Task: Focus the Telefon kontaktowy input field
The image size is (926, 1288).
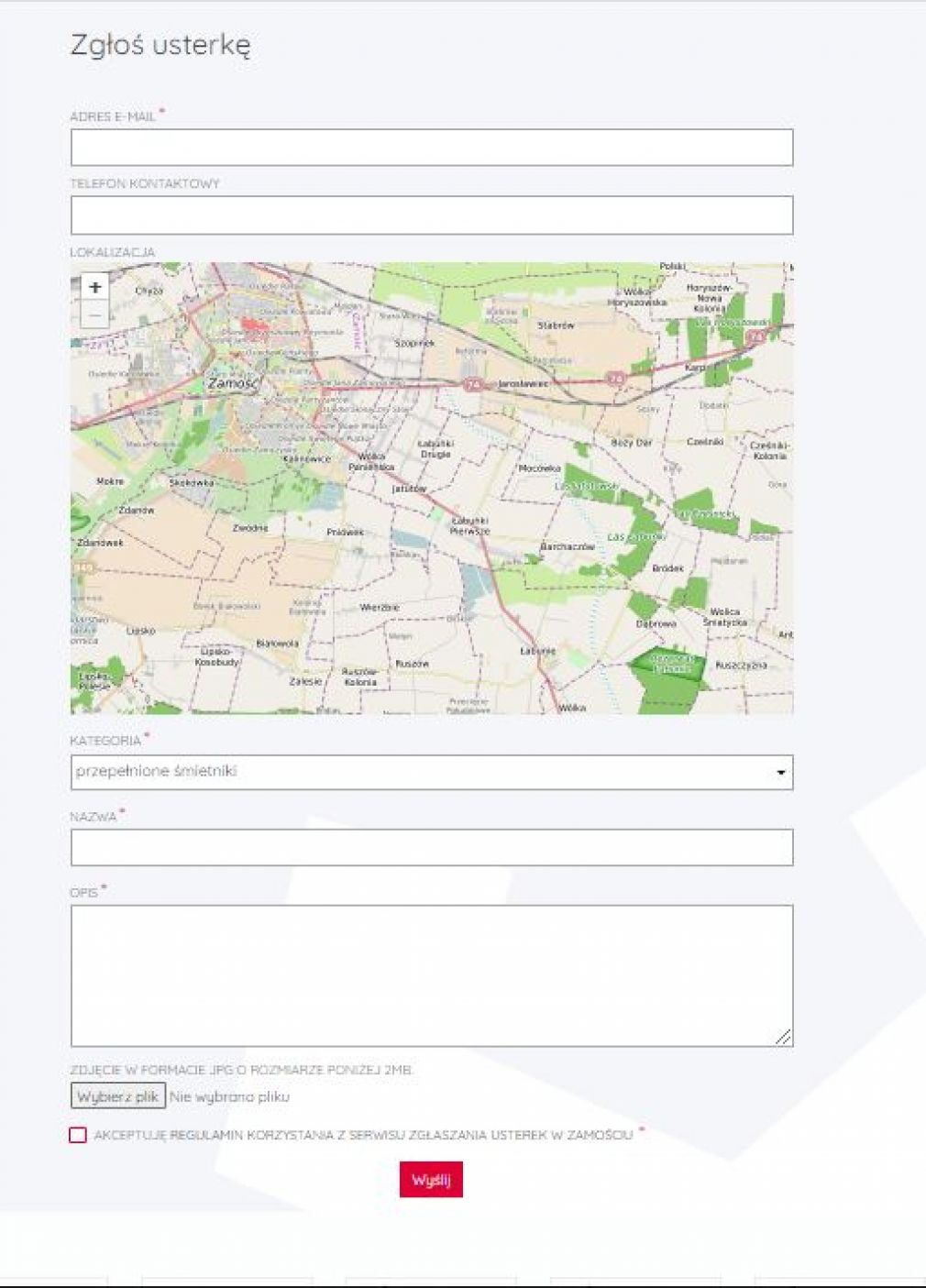Action: coord(432,215)
